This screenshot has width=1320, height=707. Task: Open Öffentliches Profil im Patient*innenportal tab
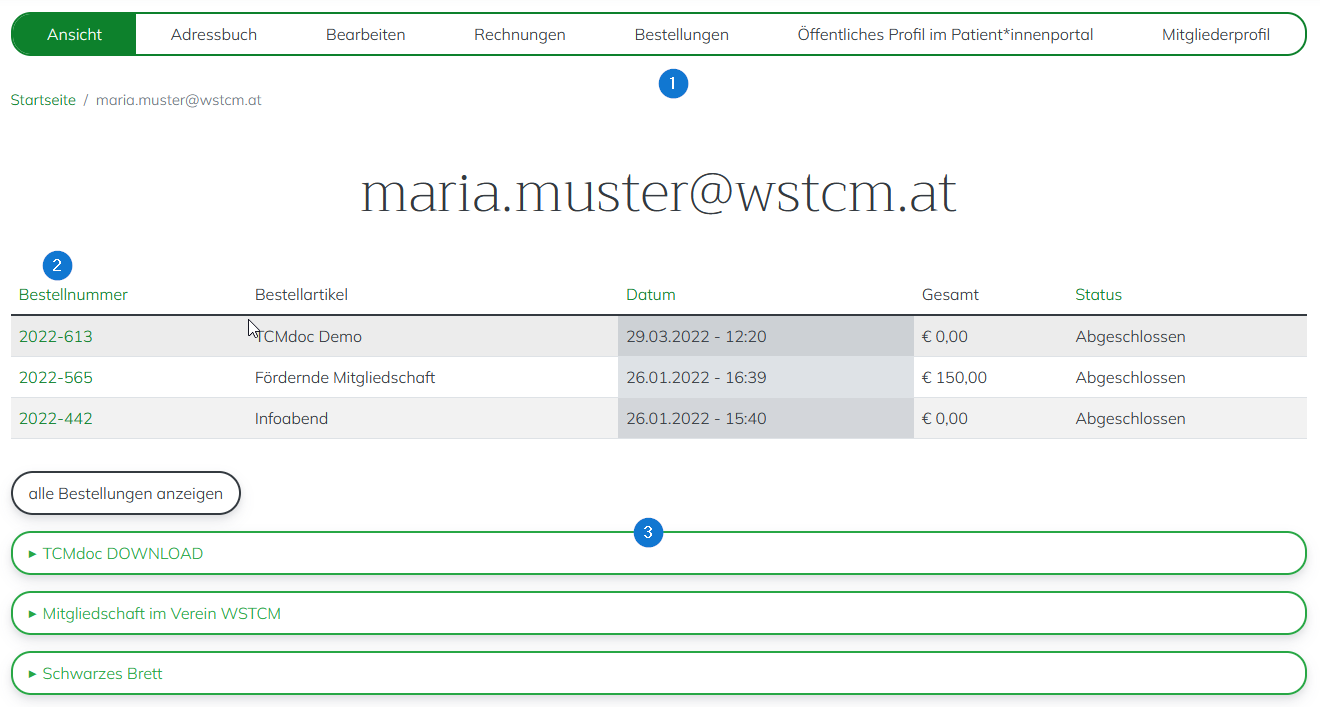click(945, 35)
